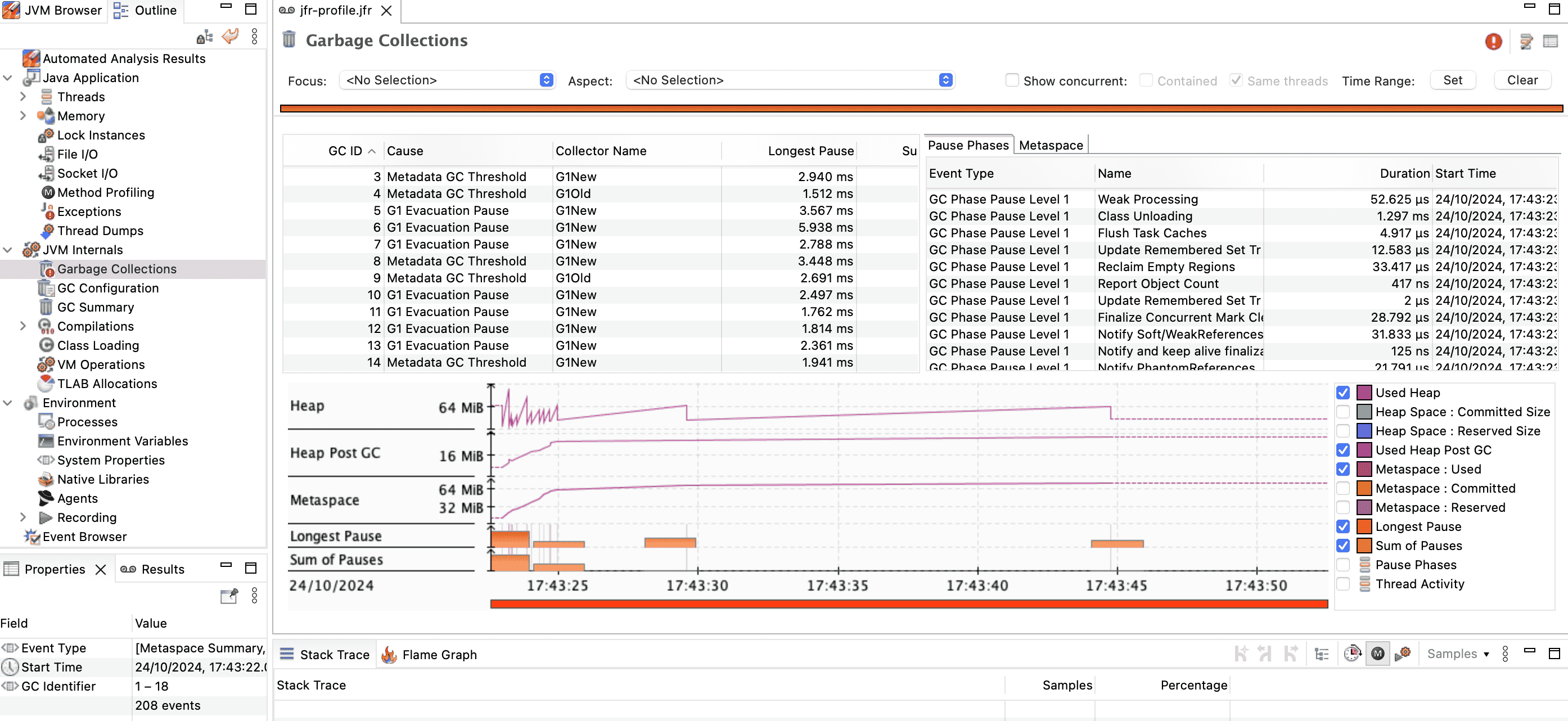Switch to the Results tab
The height and width of the screenshot is (721, 1568).
pyautogui.click(x=152, y=569)
